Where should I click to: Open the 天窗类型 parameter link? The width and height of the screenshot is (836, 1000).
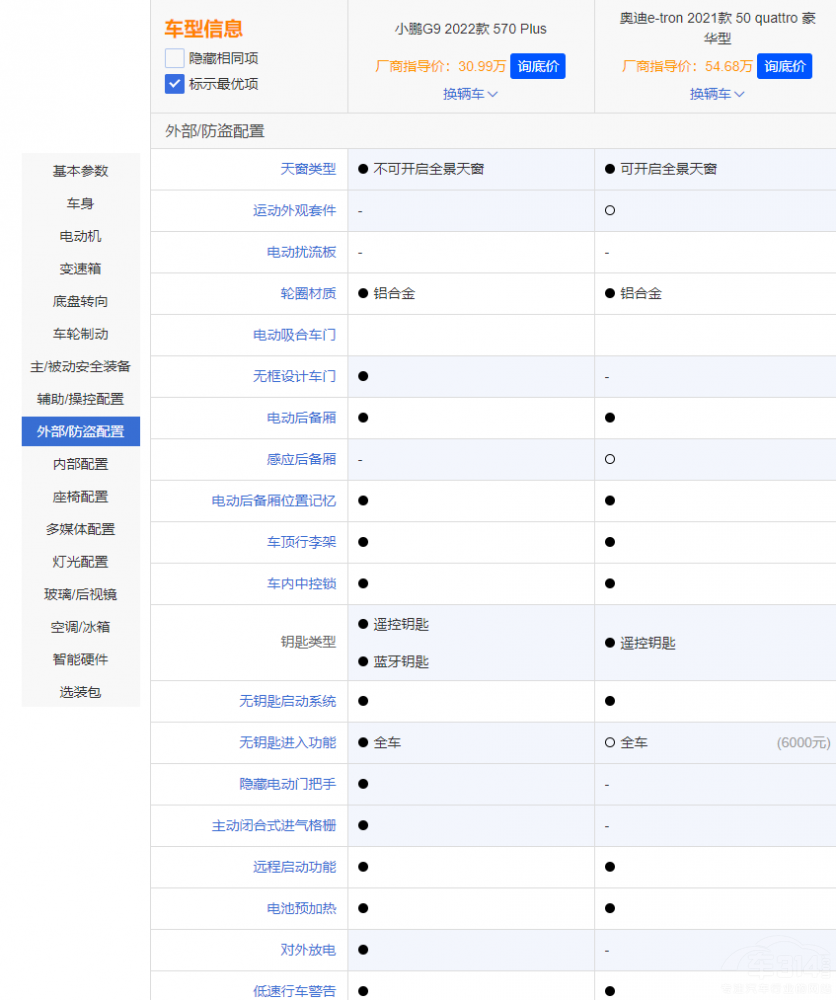click(x=308, y=169)
